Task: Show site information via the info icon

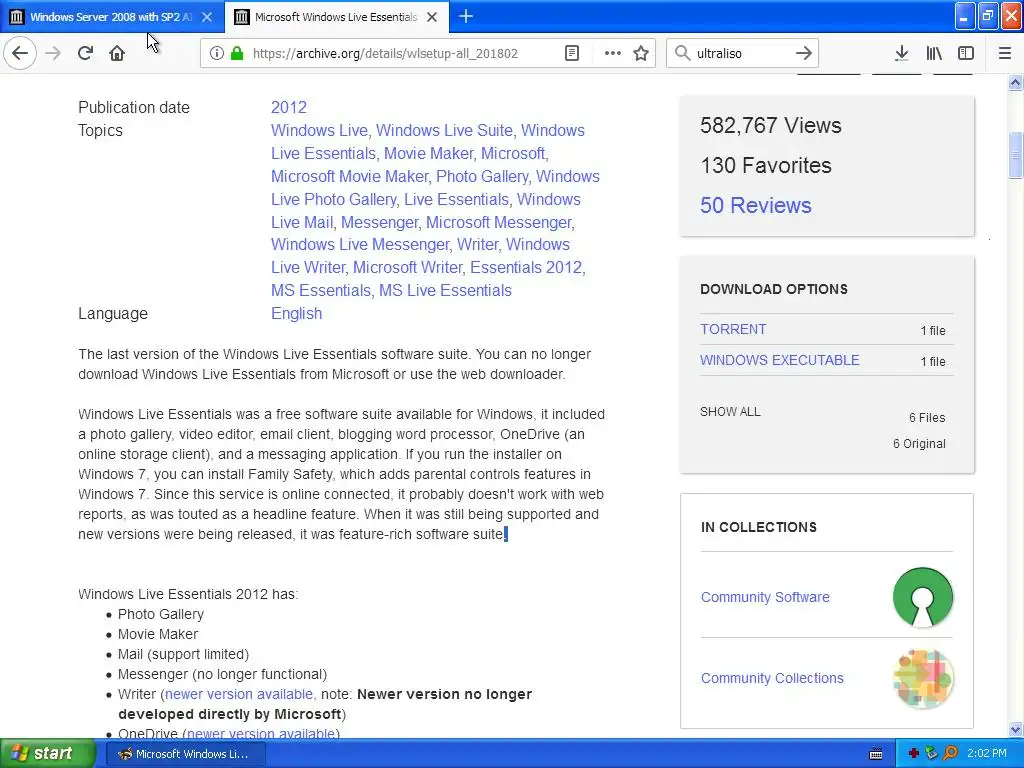Action: (216, 53)
